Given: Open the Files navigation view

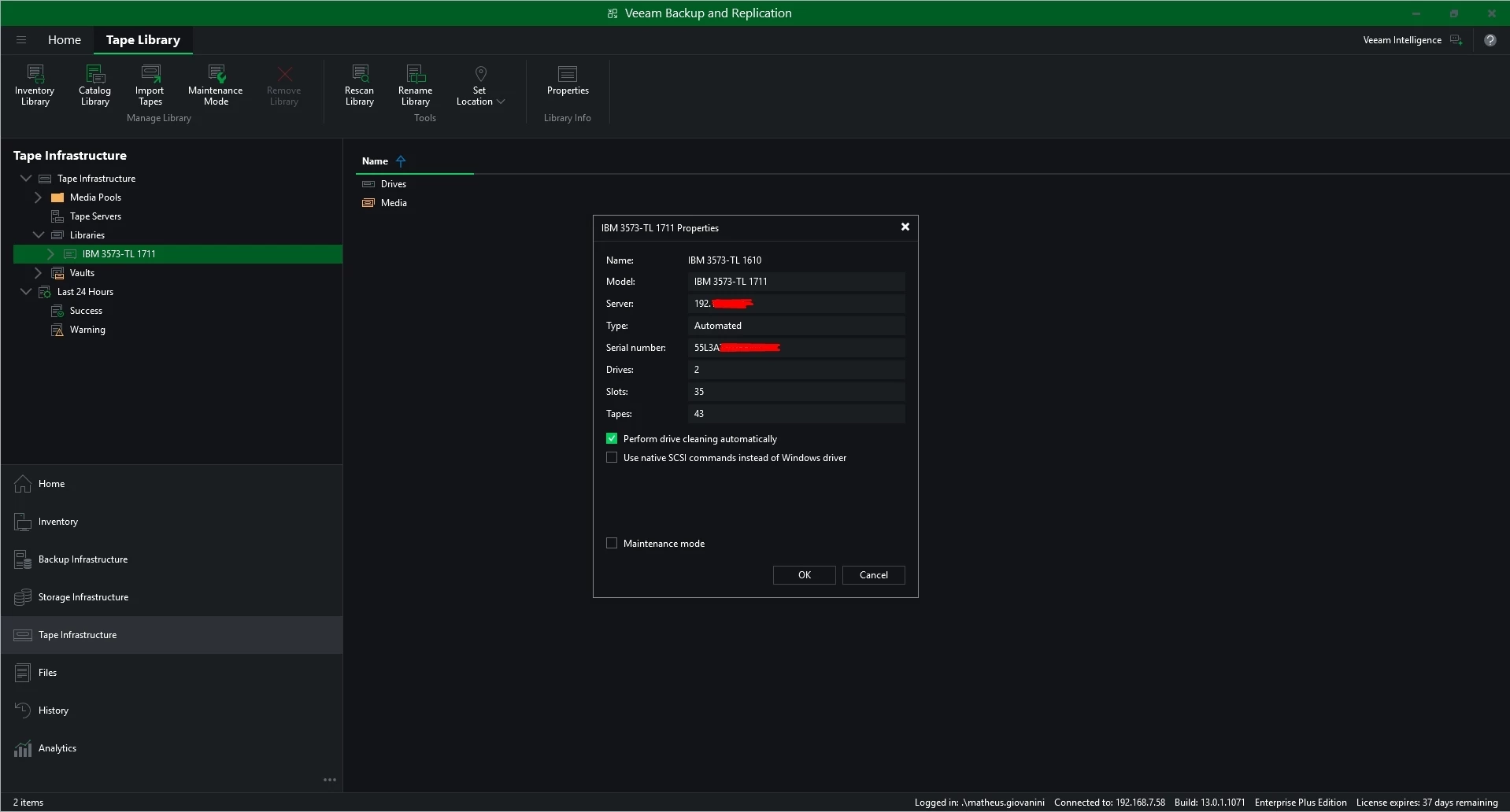Looking at the screenshot, I should (x=172, y=673).
